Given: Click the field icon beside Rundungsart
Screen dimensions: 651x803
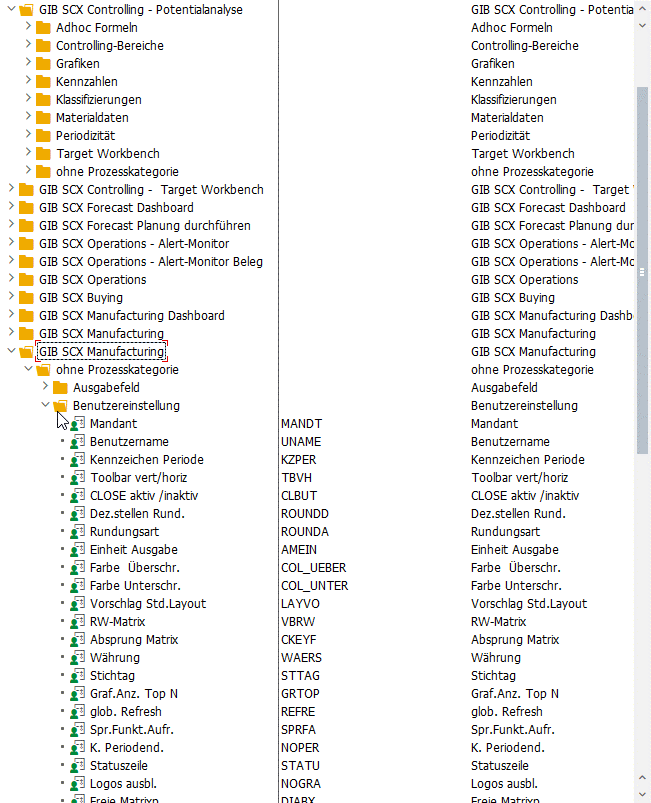Looking at the screenshot, I should coord(77,532).
